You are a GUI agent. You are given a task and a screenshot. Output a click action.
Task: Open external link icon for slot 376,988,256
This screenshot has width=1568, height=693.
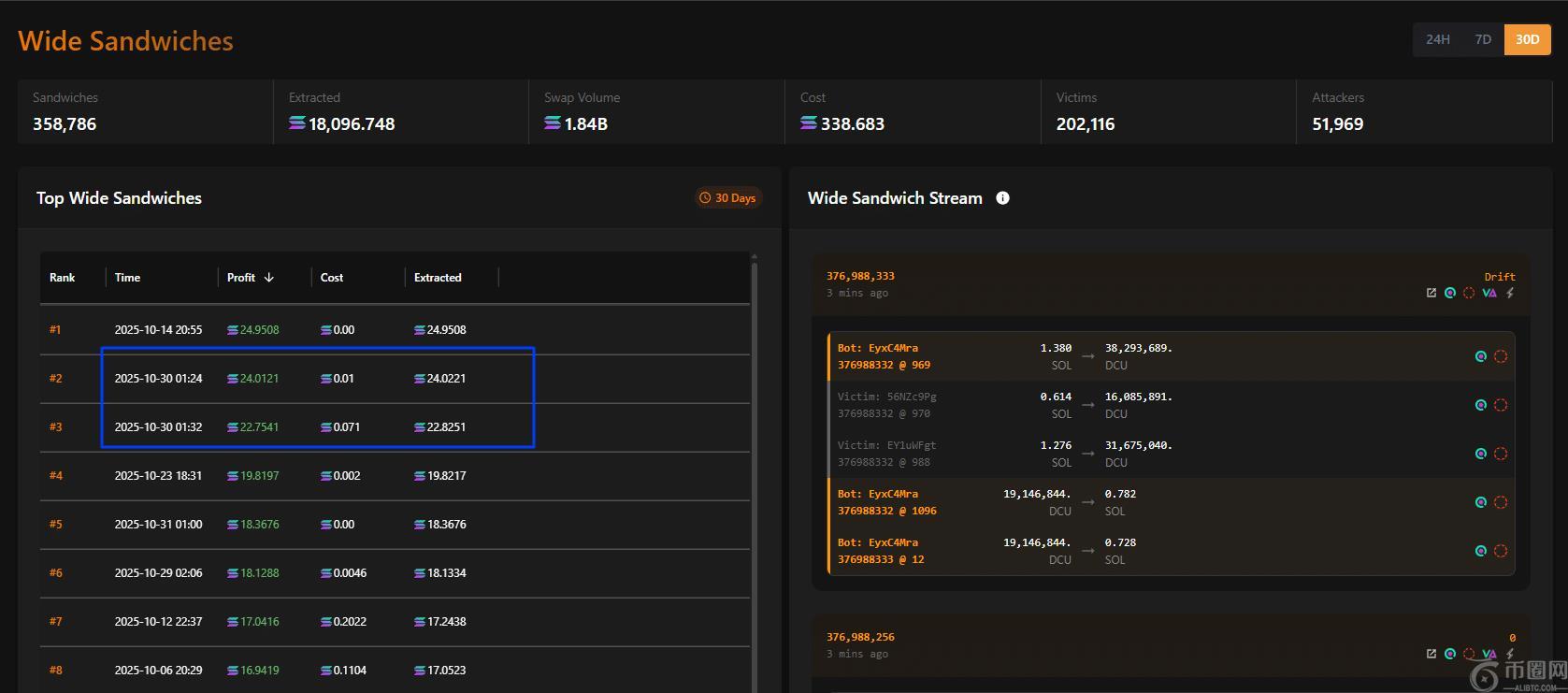[x=1431, y=654]
